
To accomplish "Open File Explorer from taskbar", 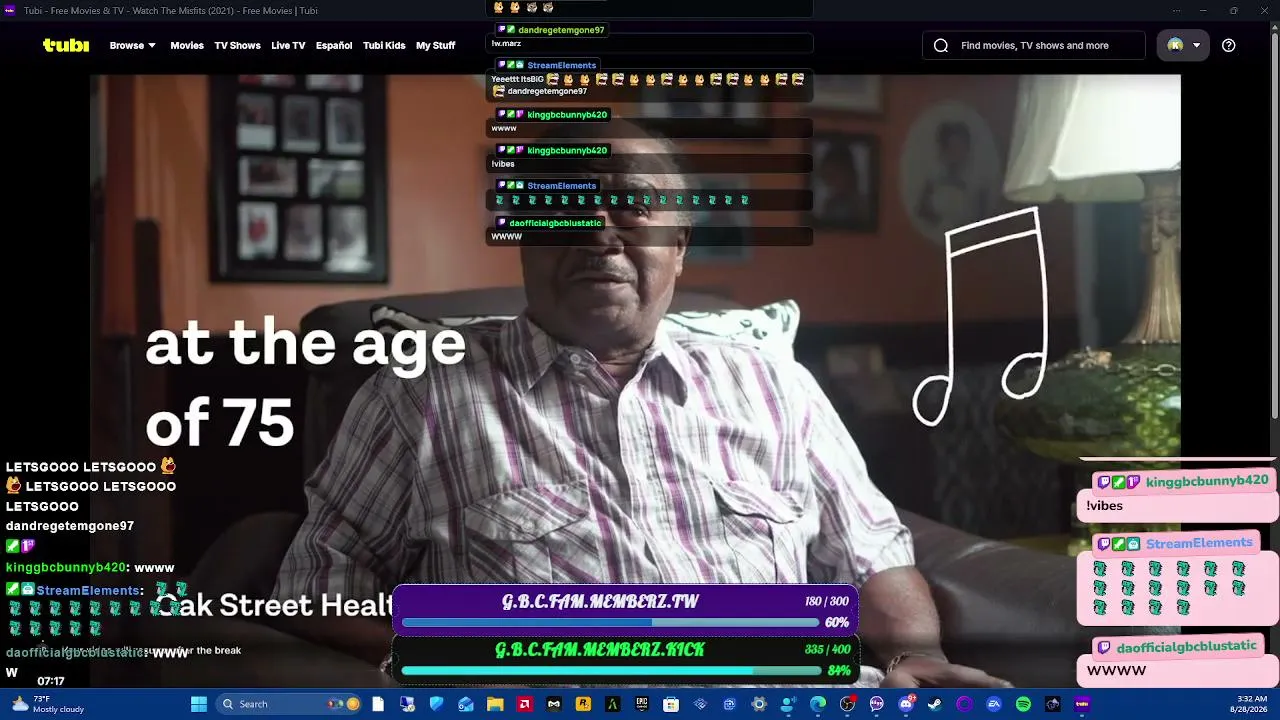I will tap(495, 704).
